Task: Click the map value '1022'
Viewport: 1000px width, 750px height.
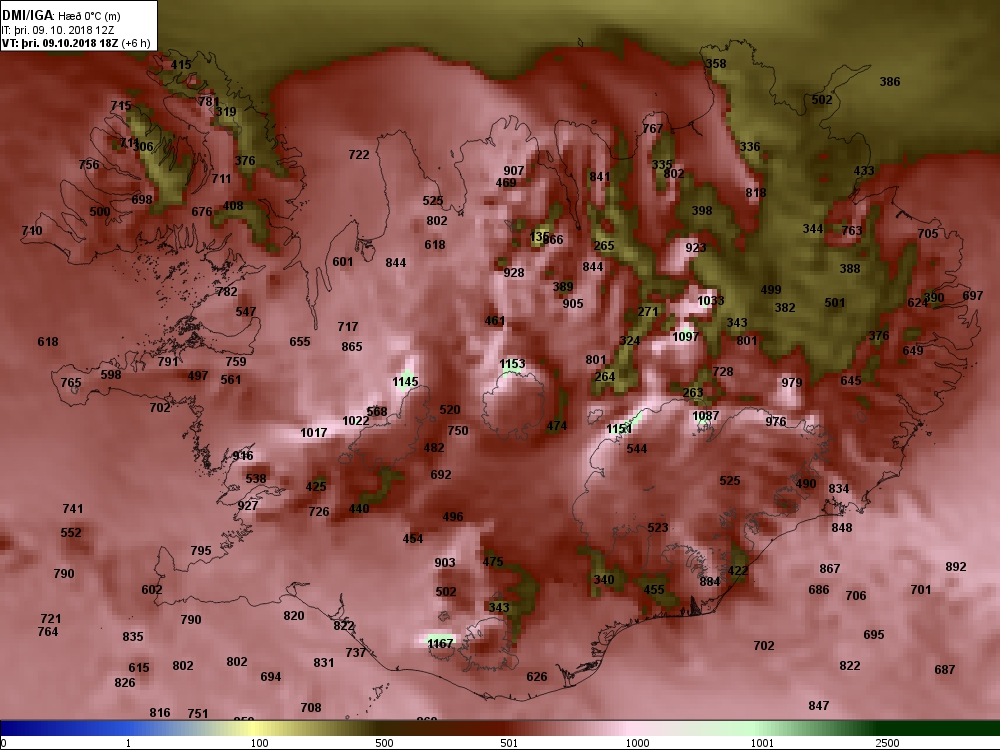Action: tap(356, 421)
